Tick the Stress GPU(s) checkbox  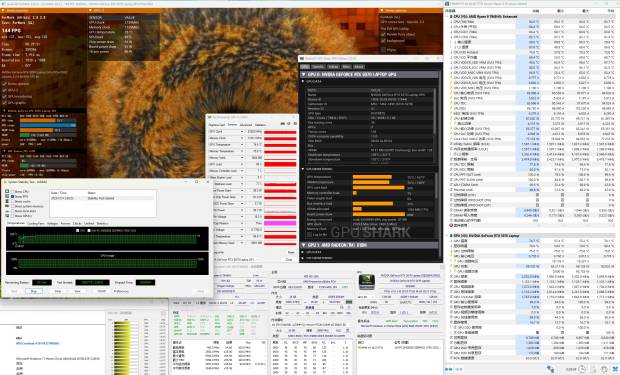[13, 216]
